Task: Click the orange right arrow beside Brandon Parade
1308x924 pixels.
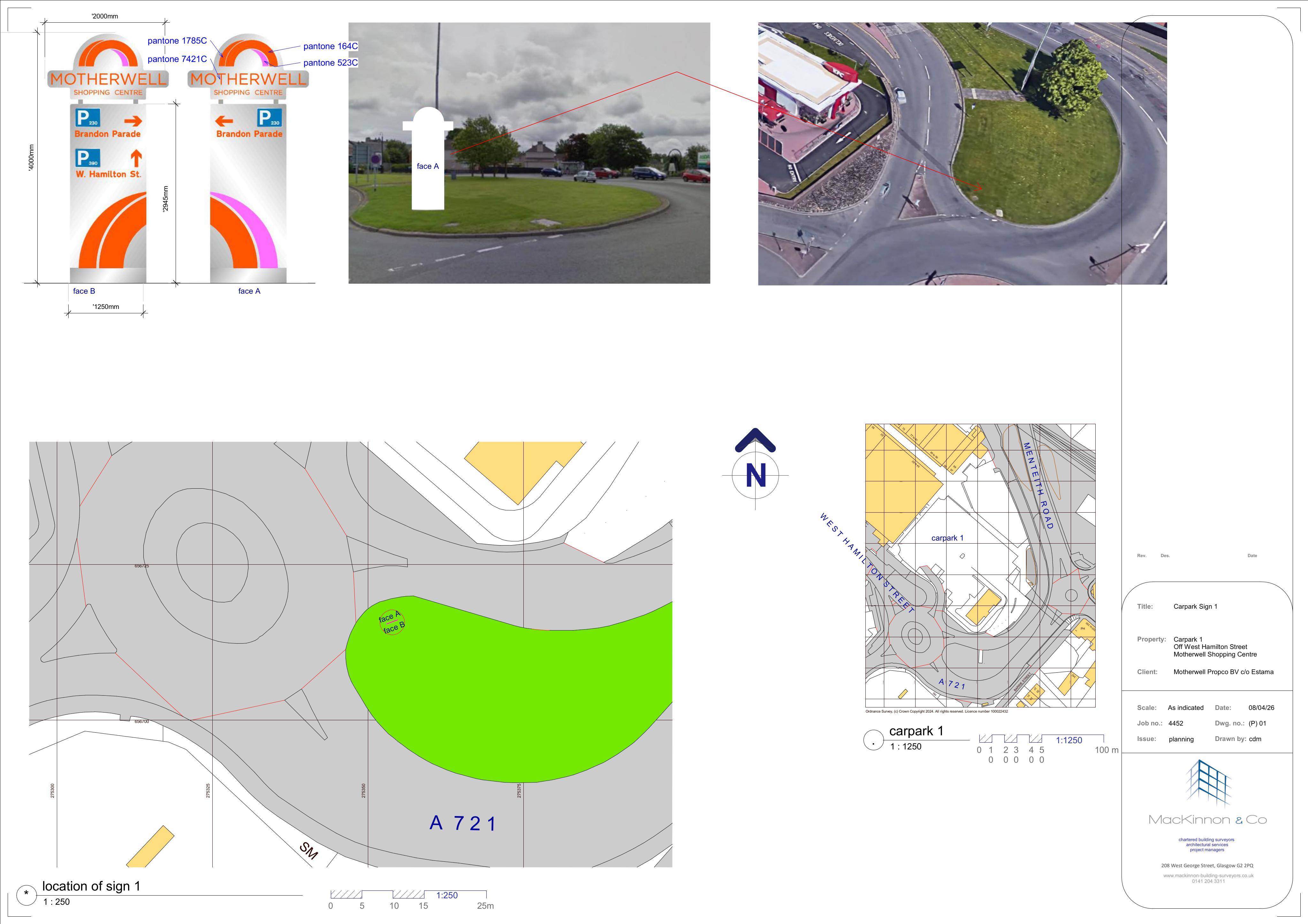Action: pyautogui.click(x=133, y=121)
